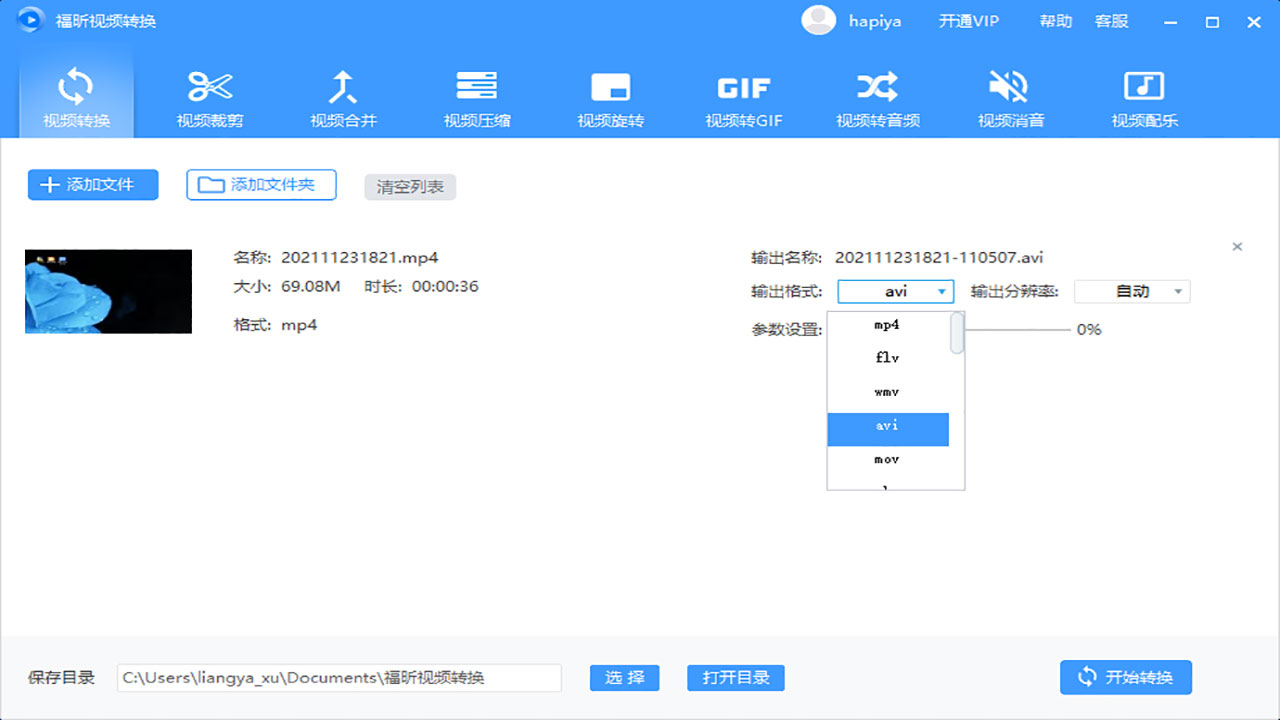This screenshot has height=720, width=1280.
Task: Select the 视频旋转 (Video Rotate) tool
Action: coord(610,95)
